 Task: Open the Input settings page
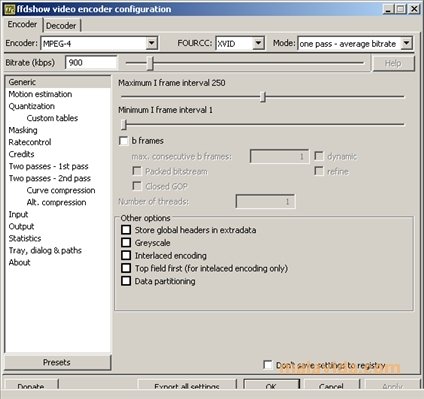click(x=58, y=214)
